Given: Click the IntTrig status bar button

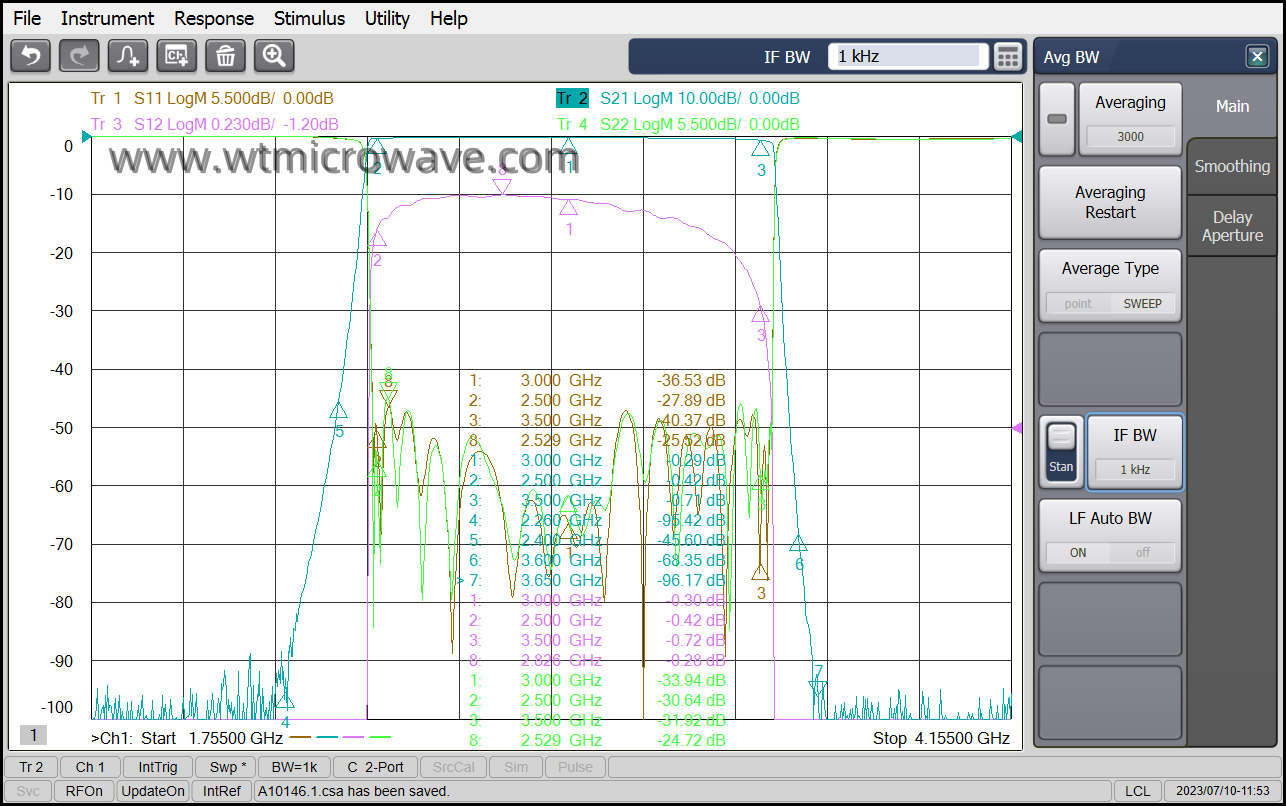Looking at the screenshot, I should tap(158, 767).
